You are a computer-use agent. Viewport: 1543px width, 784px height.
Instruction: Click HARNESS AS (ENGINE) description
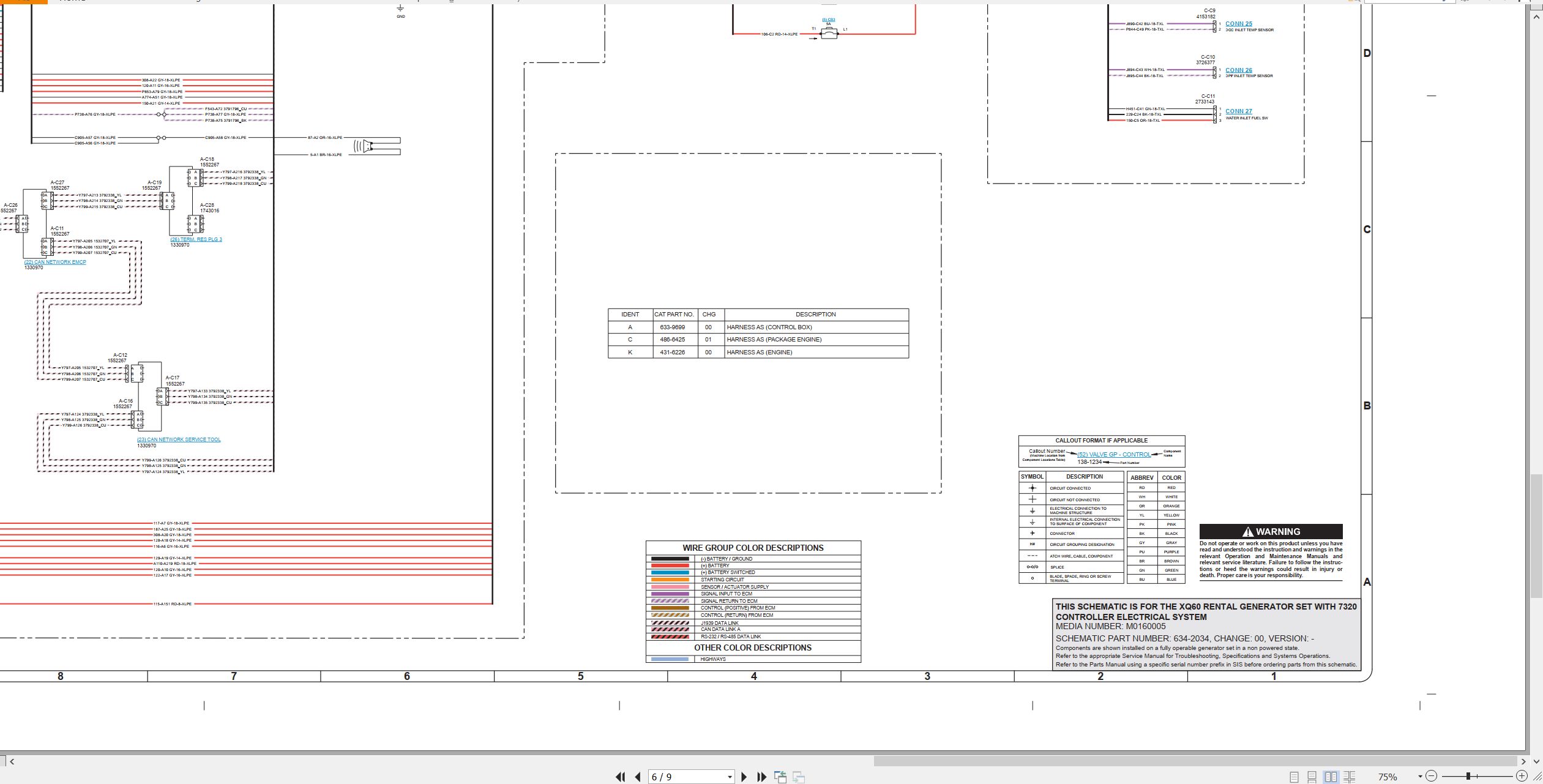759,353
